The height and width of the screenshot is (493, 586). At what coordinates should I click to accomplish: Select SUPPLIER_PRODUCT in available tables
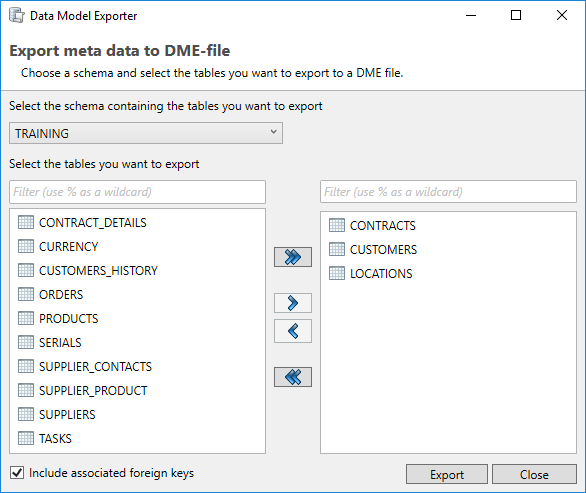93,391
